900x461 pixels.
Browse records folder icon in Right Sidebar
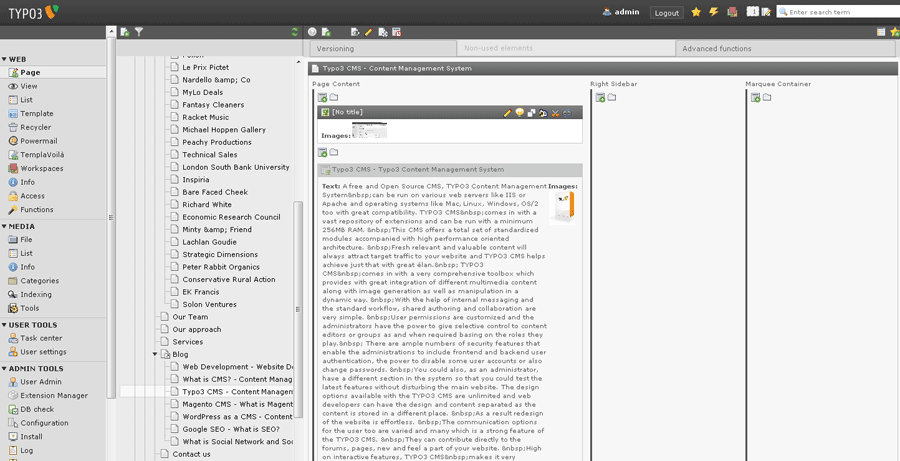612,98
